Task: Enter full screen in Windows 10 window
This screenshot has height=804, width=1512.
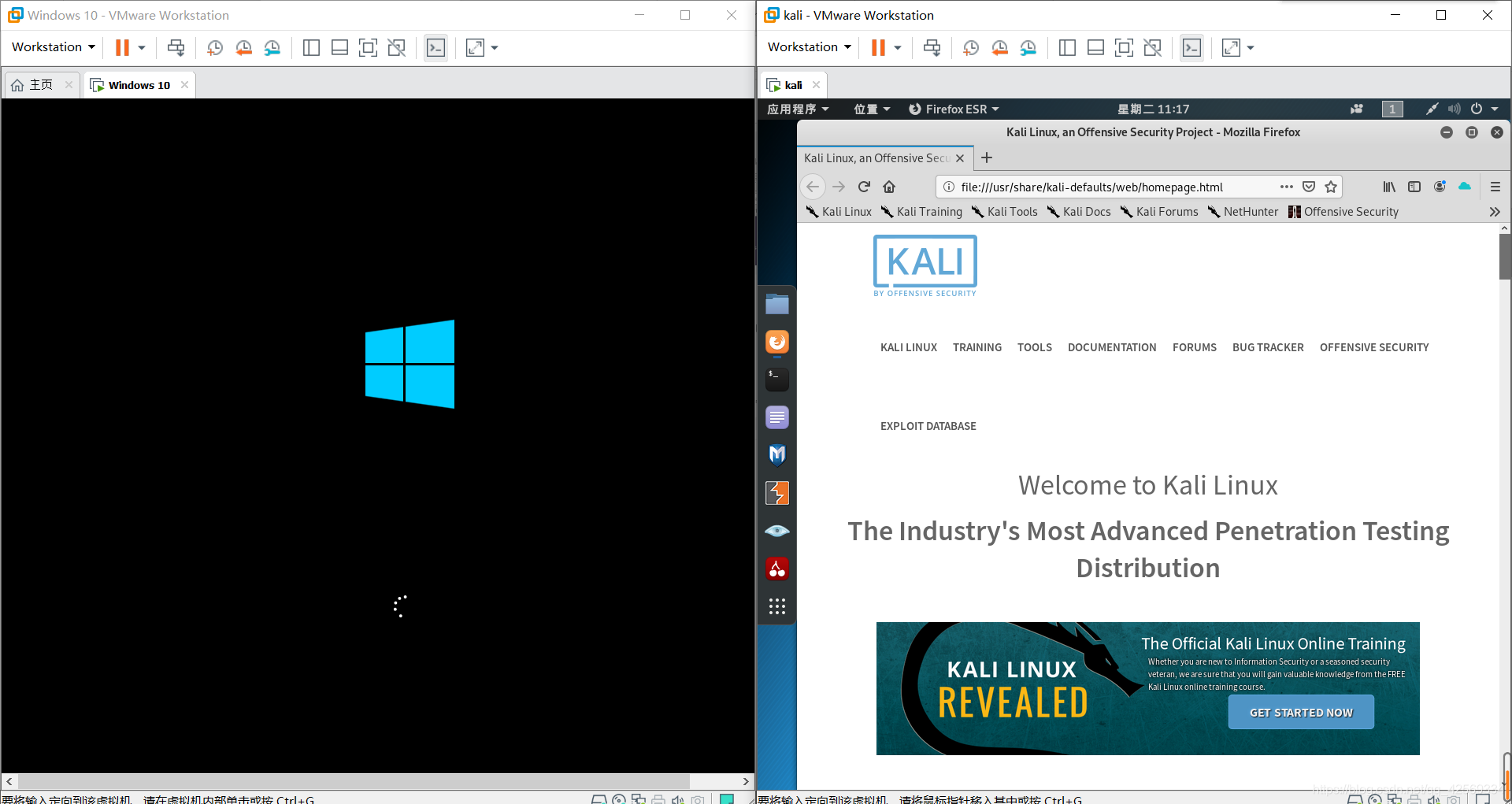Action: click(x=368, y=47)
